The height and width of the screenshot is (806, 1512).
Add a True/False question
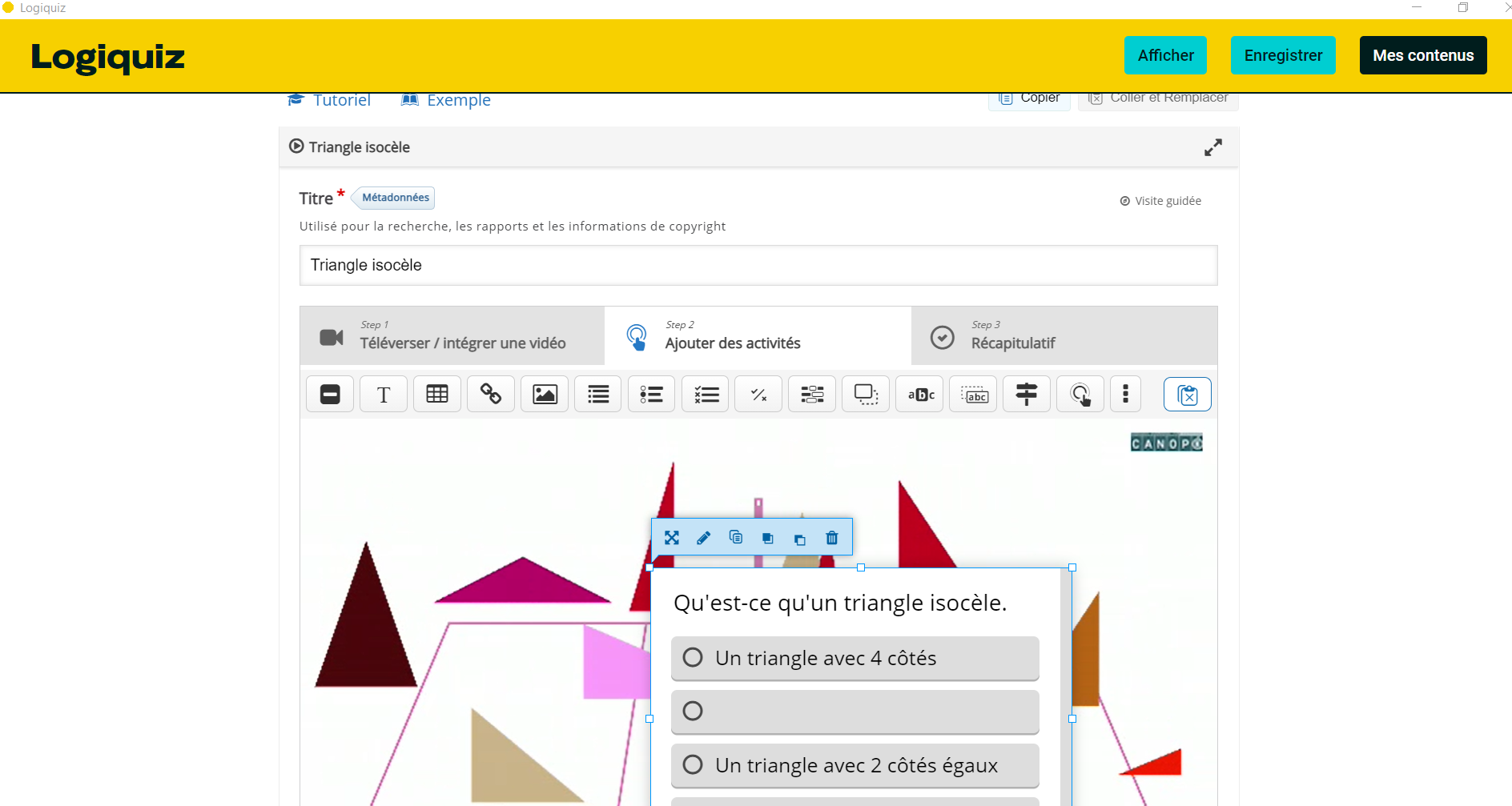pos(759,395)
